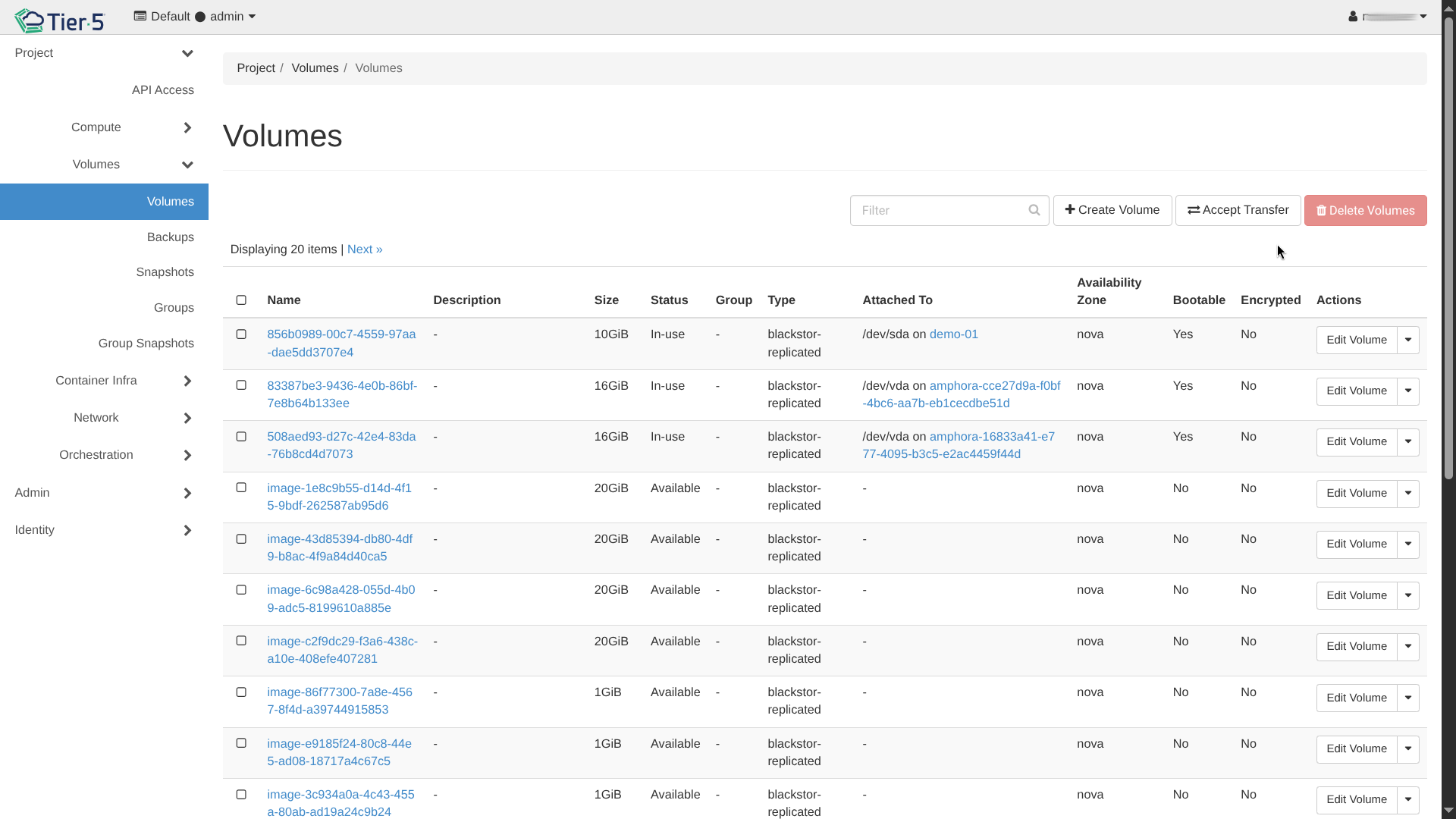Click the demo-01 instance link
Viewport: 1456px width, 819px height.
tap(953, 334)
